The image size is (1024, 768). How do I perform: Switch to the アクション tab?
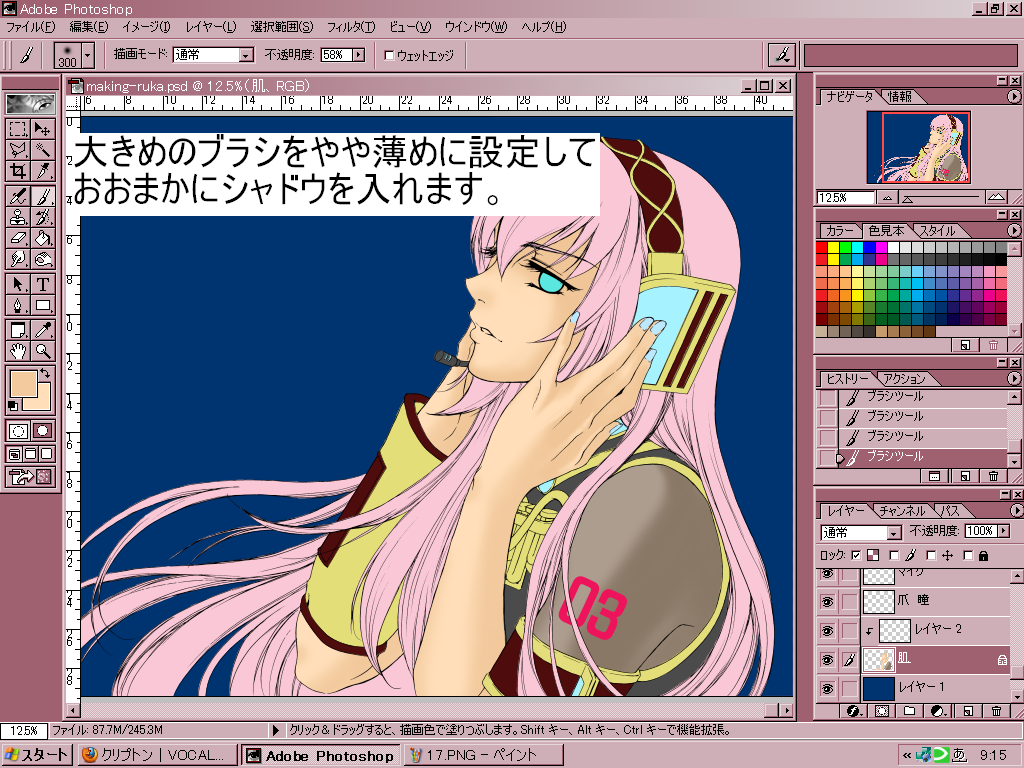(x=904, y=378)
